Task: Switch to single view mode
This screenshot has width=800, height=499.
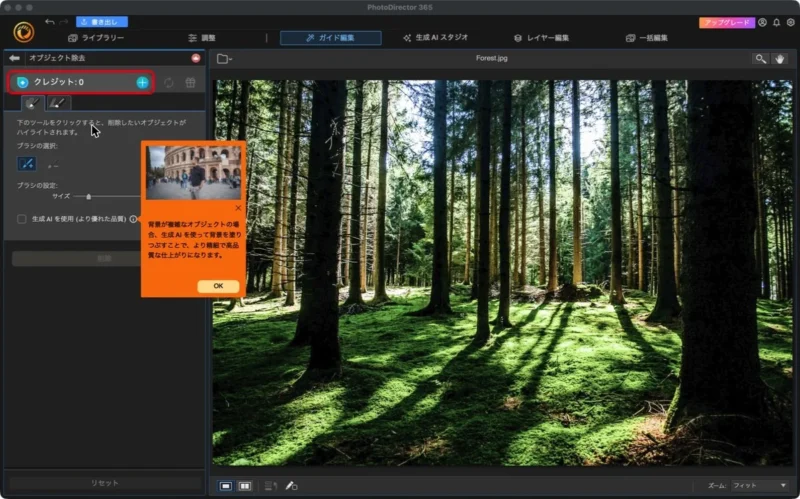Action: tap(226, 486)
